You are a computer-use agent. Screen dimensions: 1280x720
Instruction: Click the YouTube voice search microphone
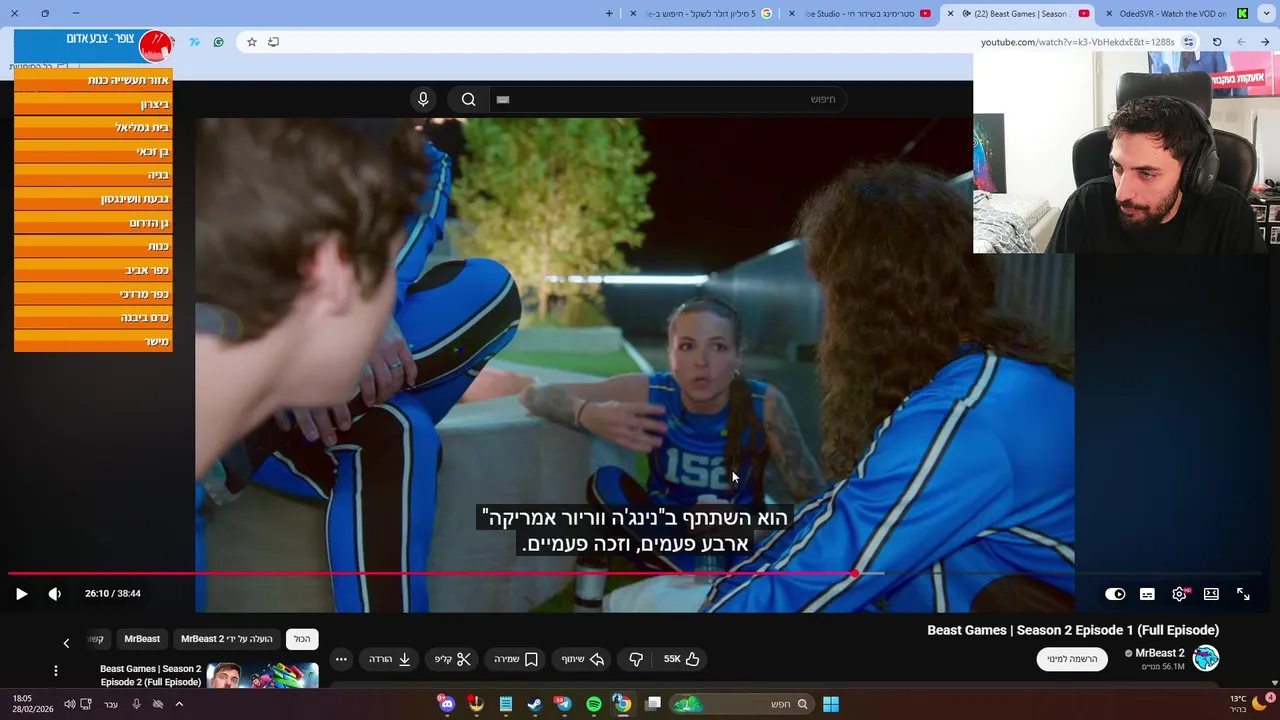(423, 99)
